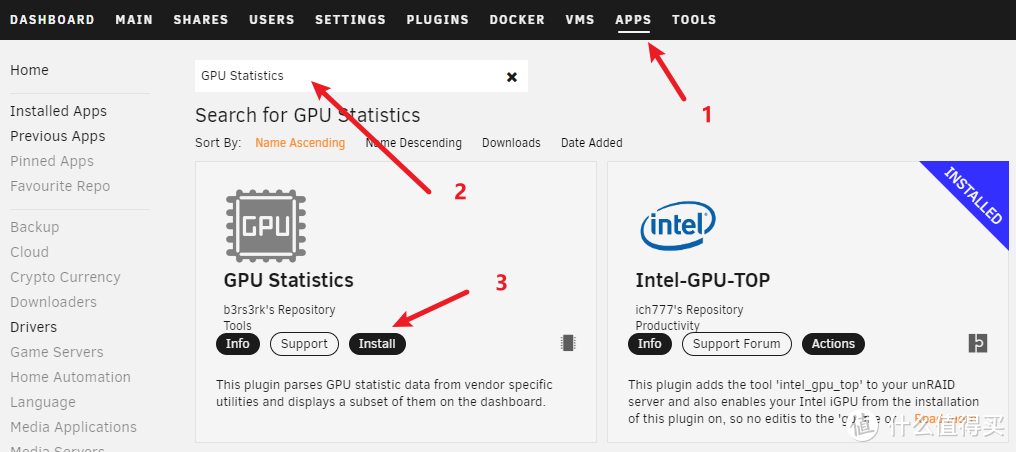Select the Drivers category
Image resolution: width=1016 pixels, height=452 pixels.
coord(33,327)
